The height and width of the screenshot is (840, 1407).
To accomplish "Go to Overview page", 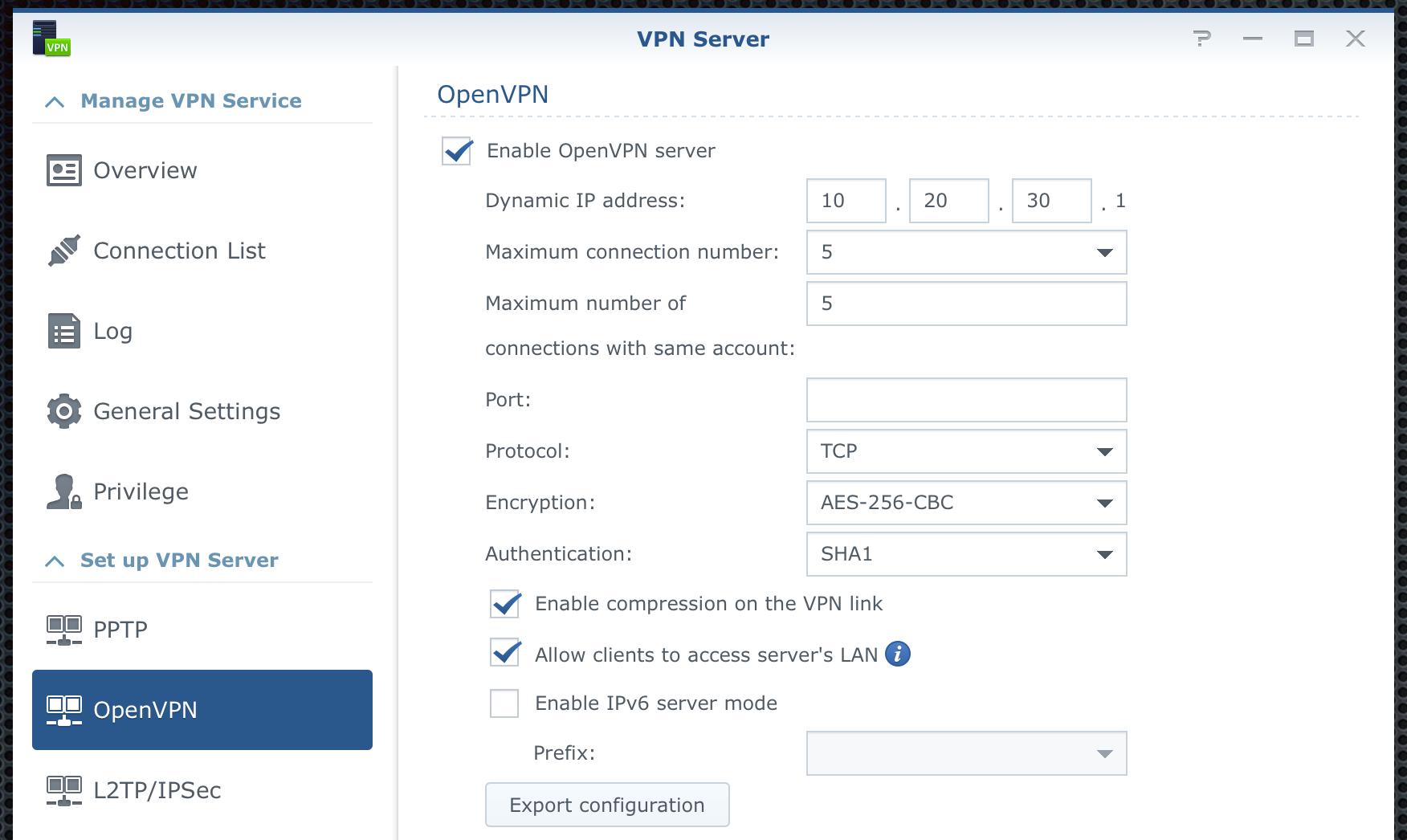I will click(202, 170).
